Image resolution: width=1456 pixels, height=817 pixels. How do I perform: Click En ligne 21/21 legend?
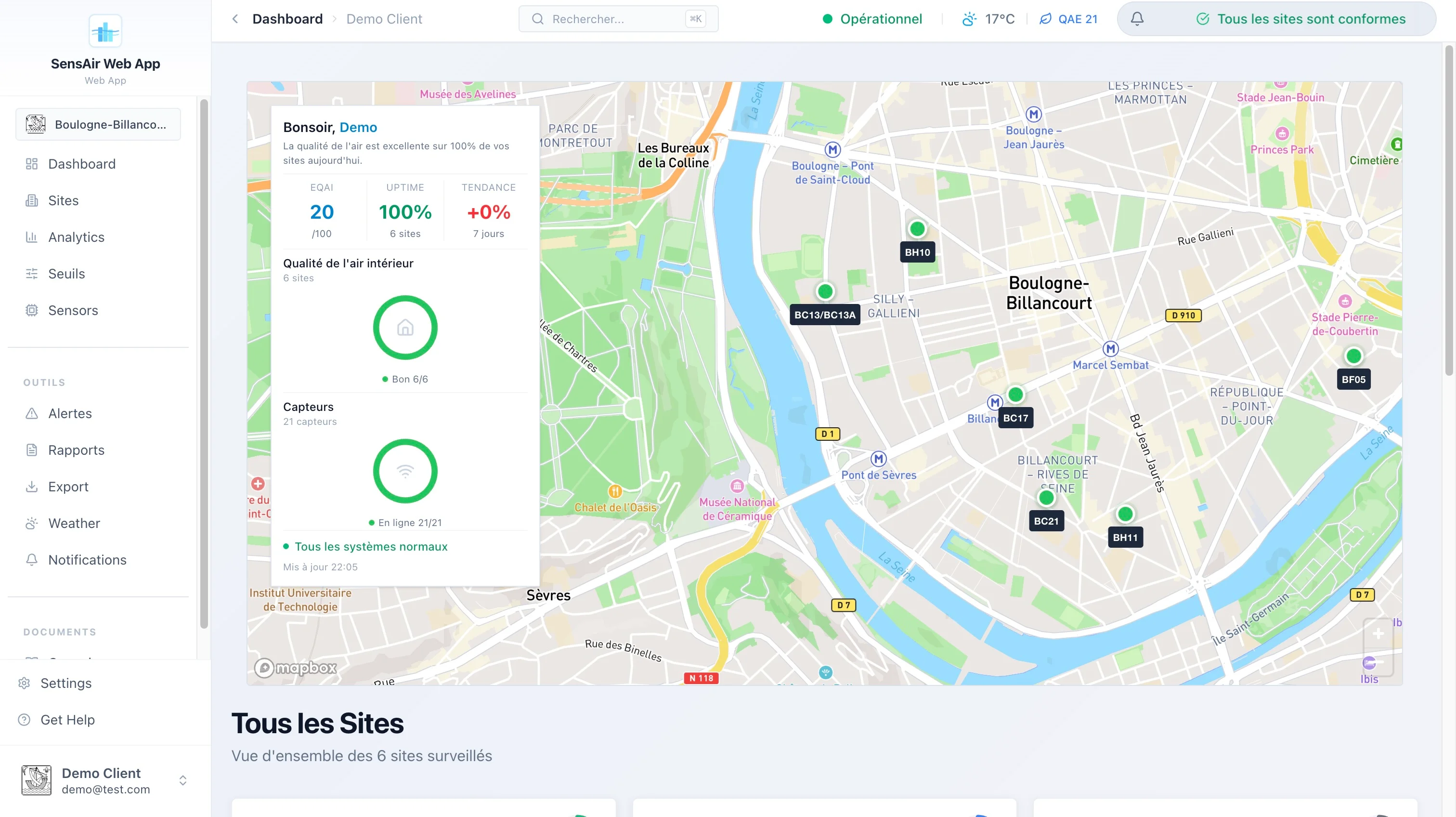(405, 523)
